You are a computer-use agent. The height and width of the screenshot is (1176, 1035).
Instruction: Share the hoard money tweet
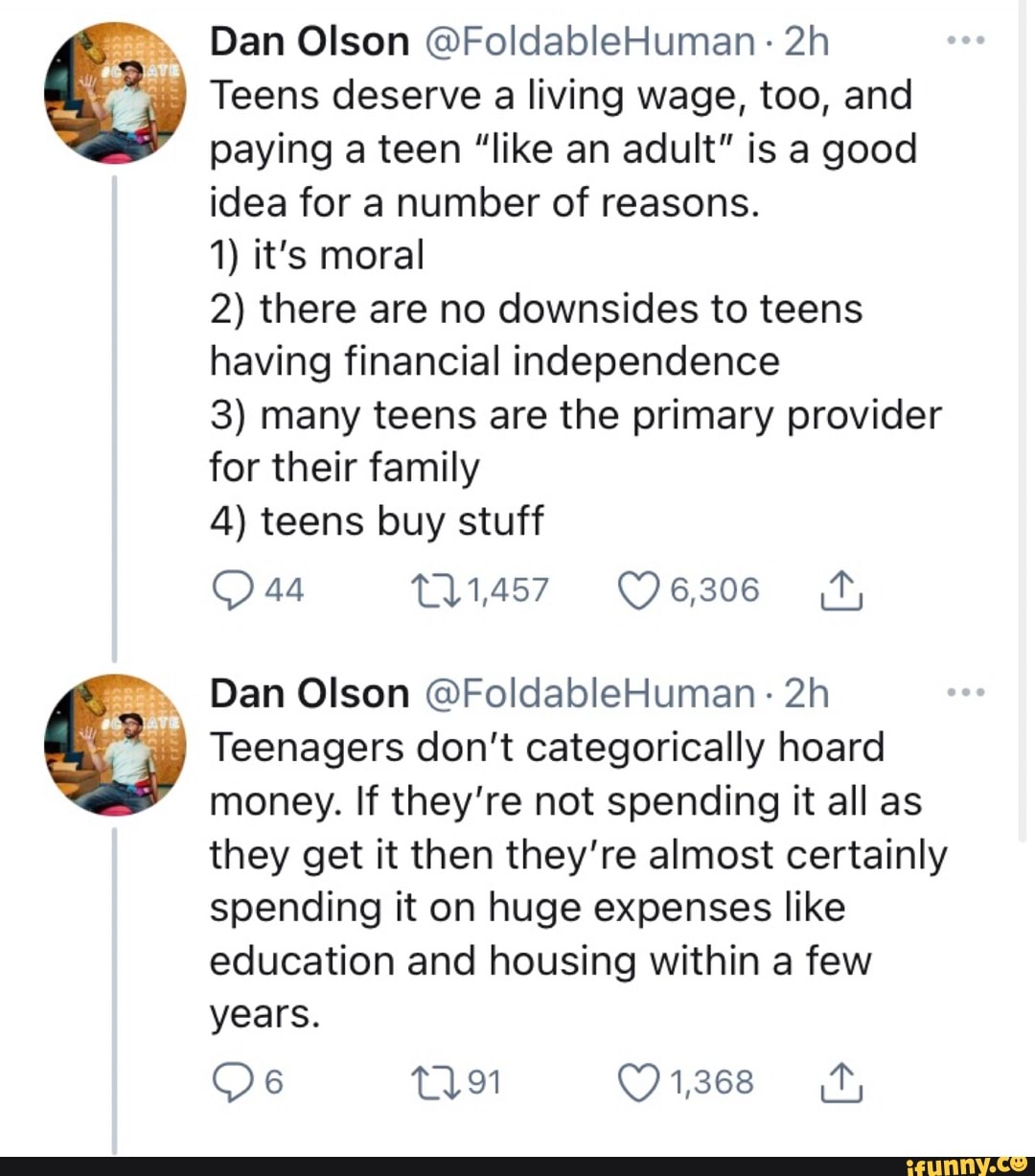tap(842, 1084)
